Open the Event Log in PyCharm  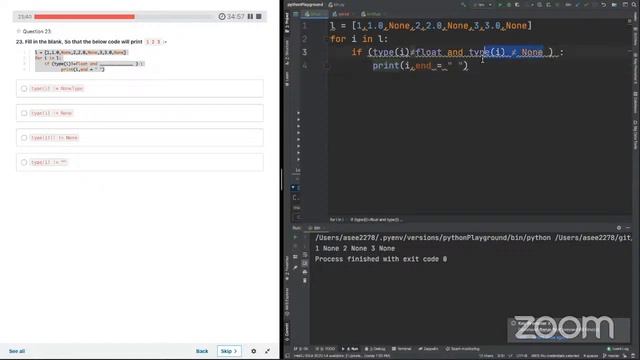coord(618,349)
